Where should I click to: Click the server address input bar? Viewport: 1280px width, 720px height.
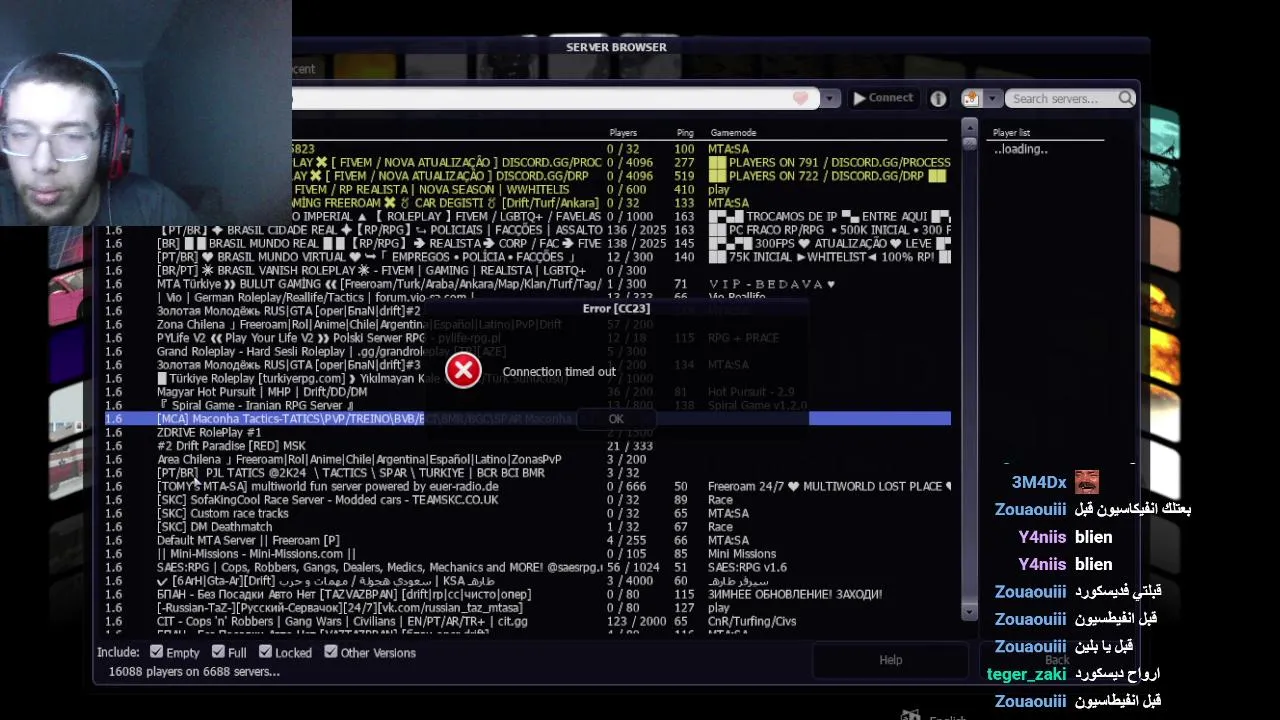(555, 98)
